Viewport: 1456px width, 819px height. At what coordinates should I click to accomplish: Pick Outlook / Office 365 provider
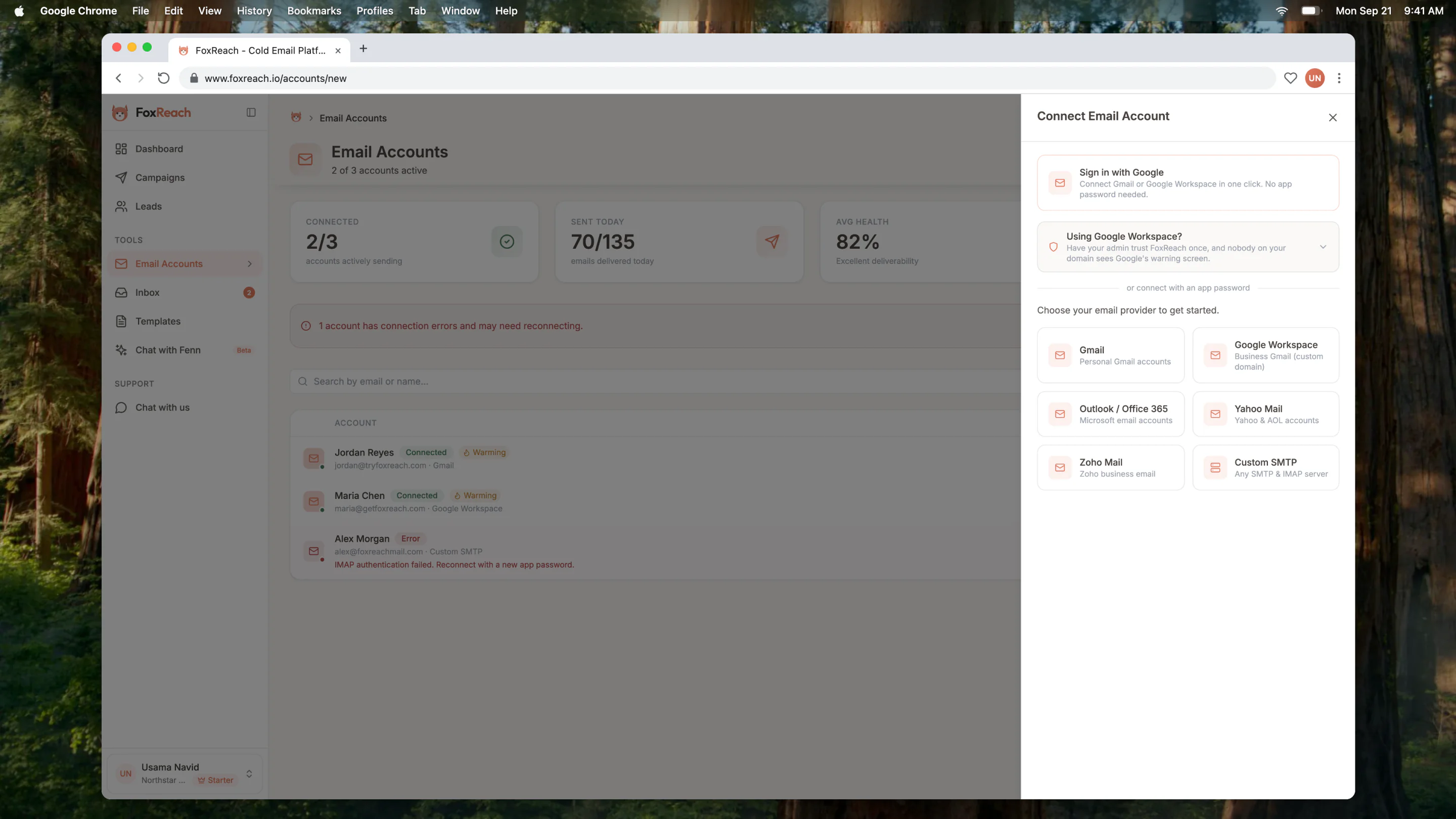pos(1110,415)
